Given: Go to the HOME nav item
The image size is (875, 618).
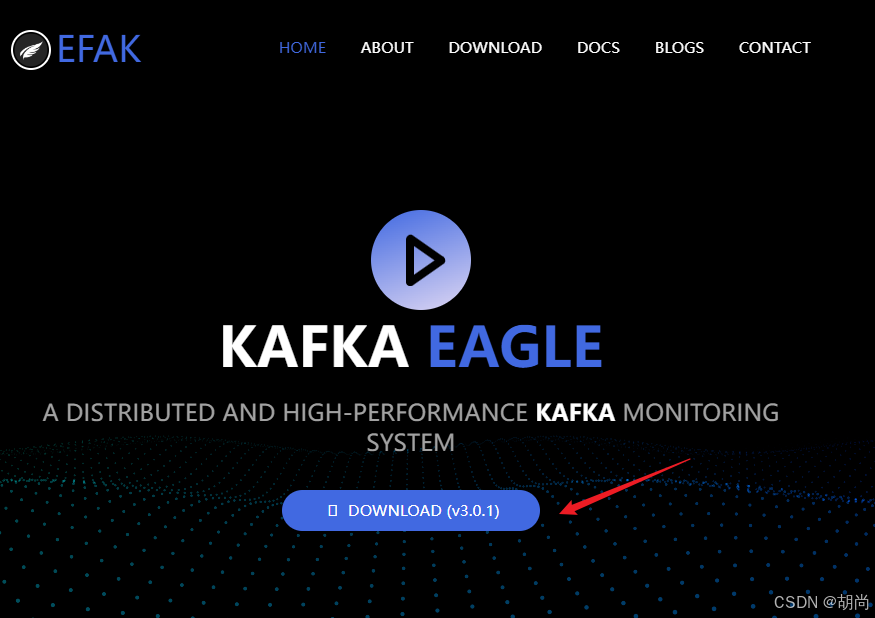Looking at the screenshot, I should tap(302, 48).
